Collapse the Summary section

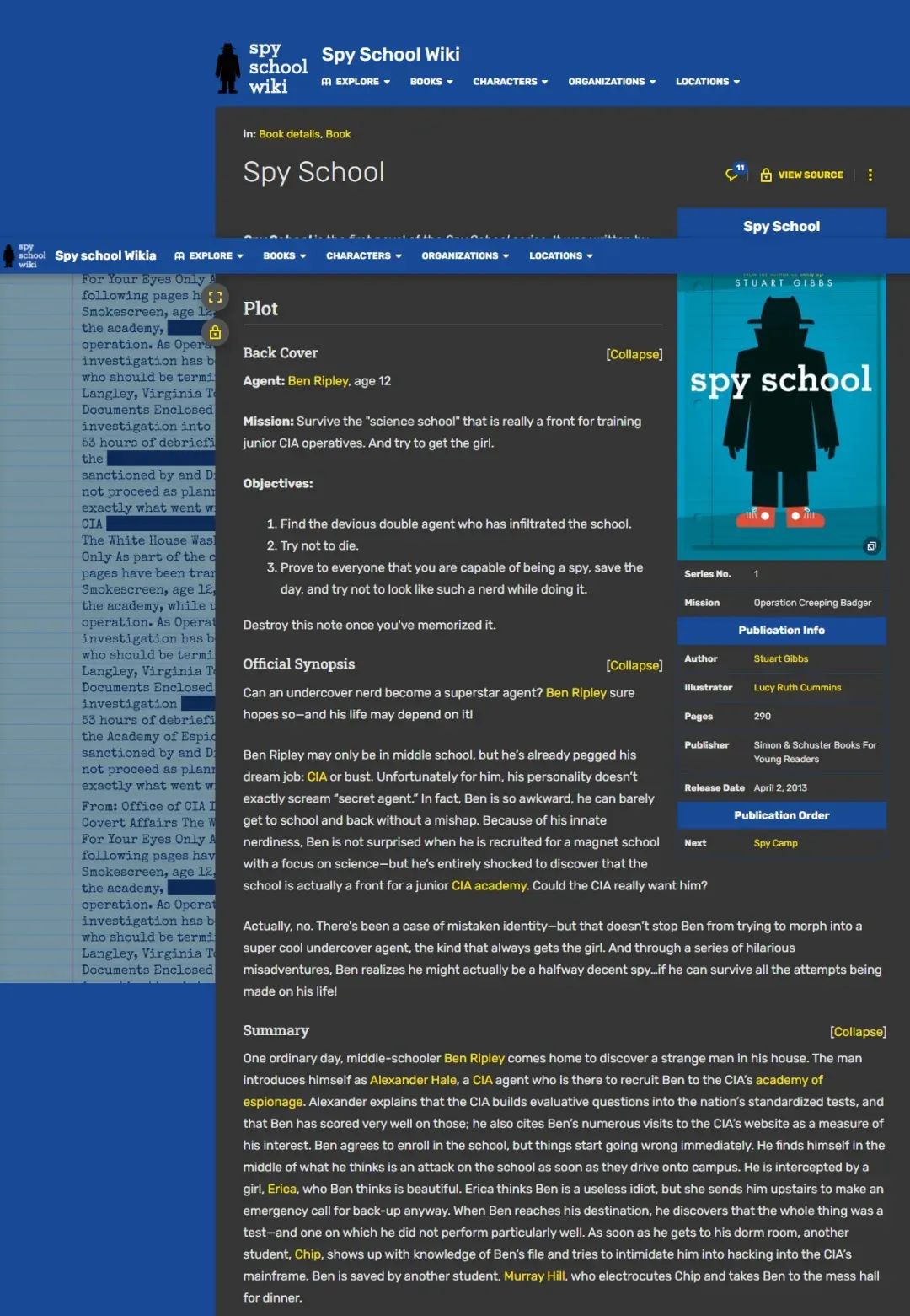[x=858, y=1032]
